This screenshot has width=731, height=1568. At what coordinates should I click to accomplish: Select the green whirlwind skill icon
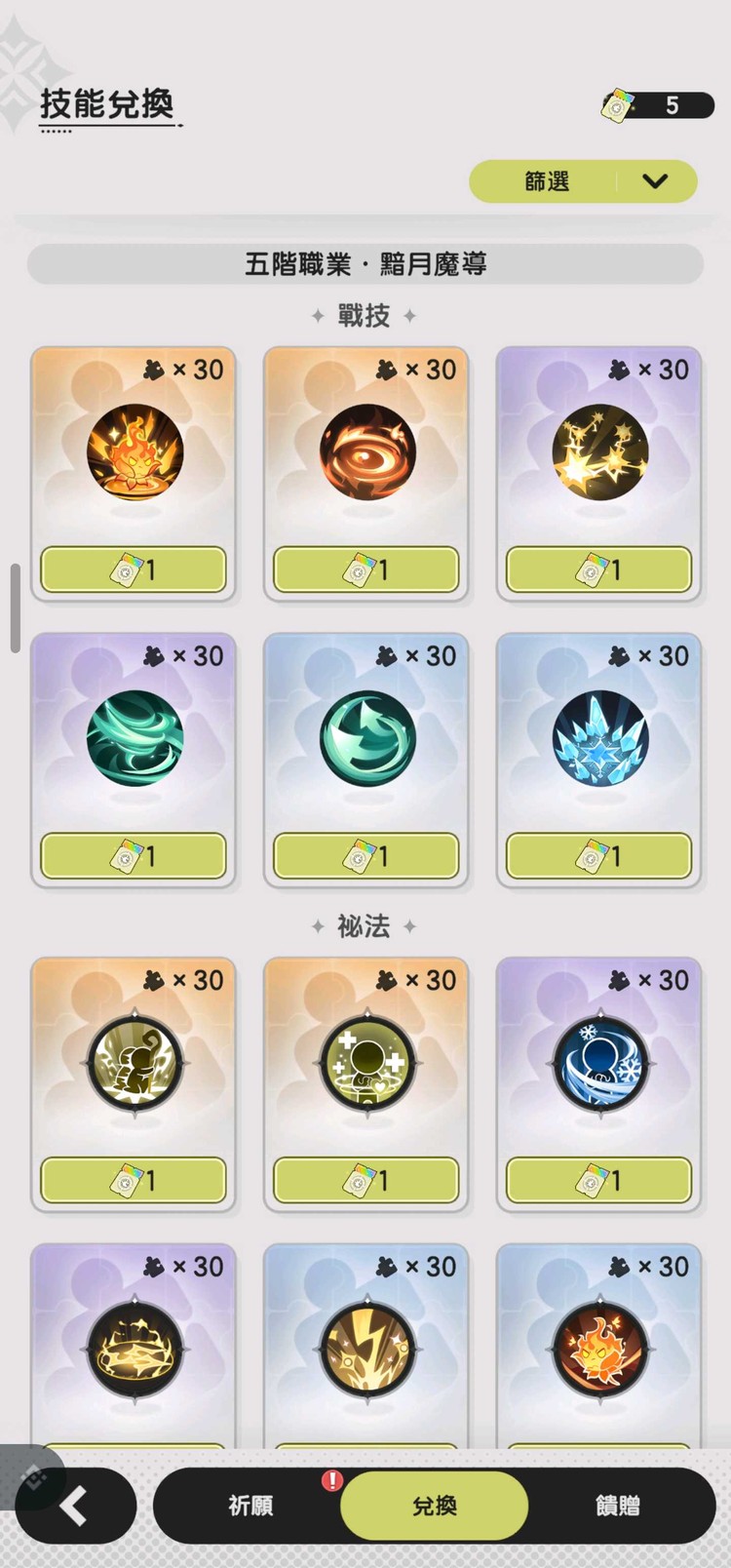134,738
